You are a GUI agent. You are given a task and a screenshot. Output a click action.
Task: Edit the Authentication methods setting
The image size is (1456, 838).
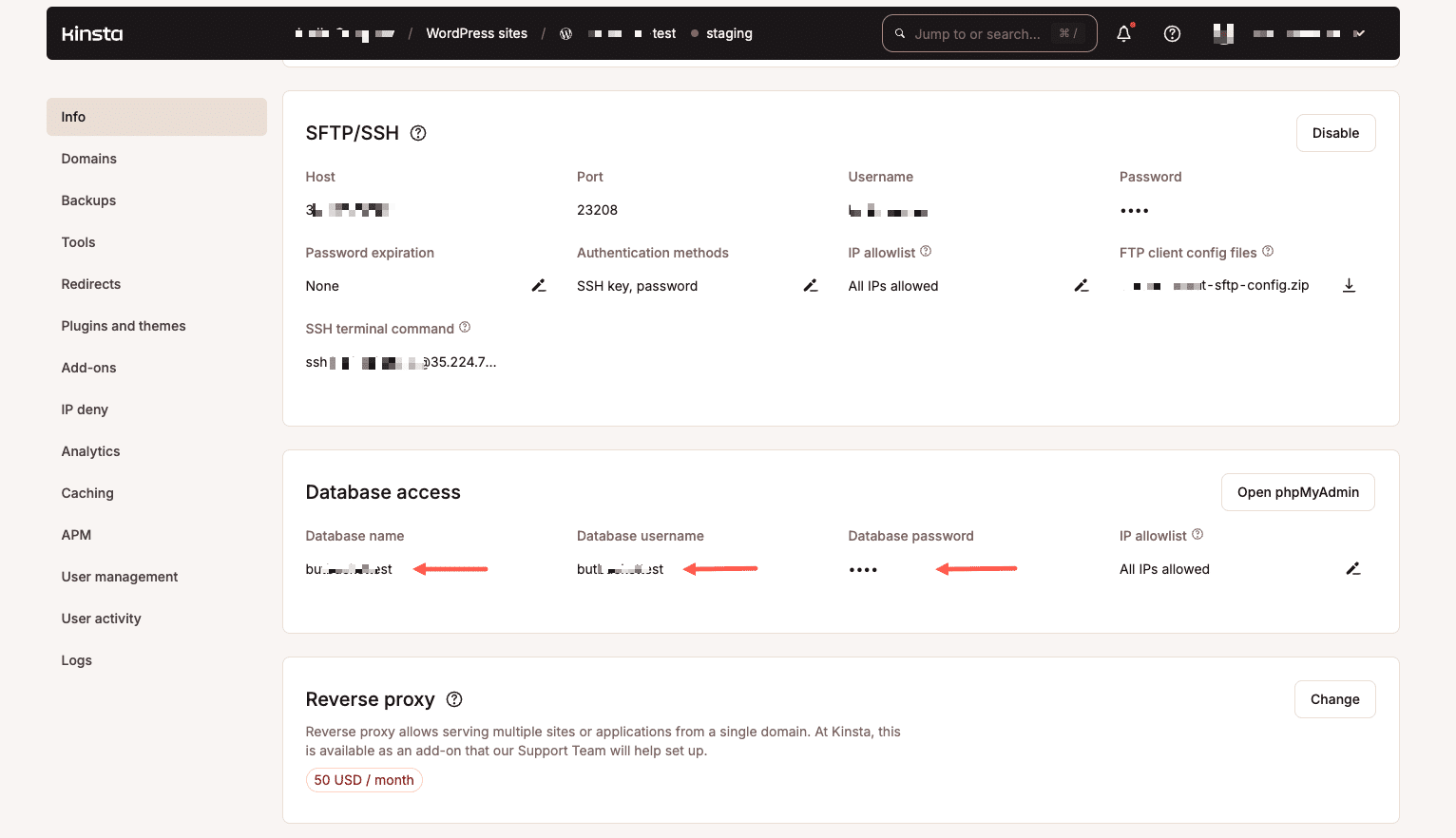(810, 285)
